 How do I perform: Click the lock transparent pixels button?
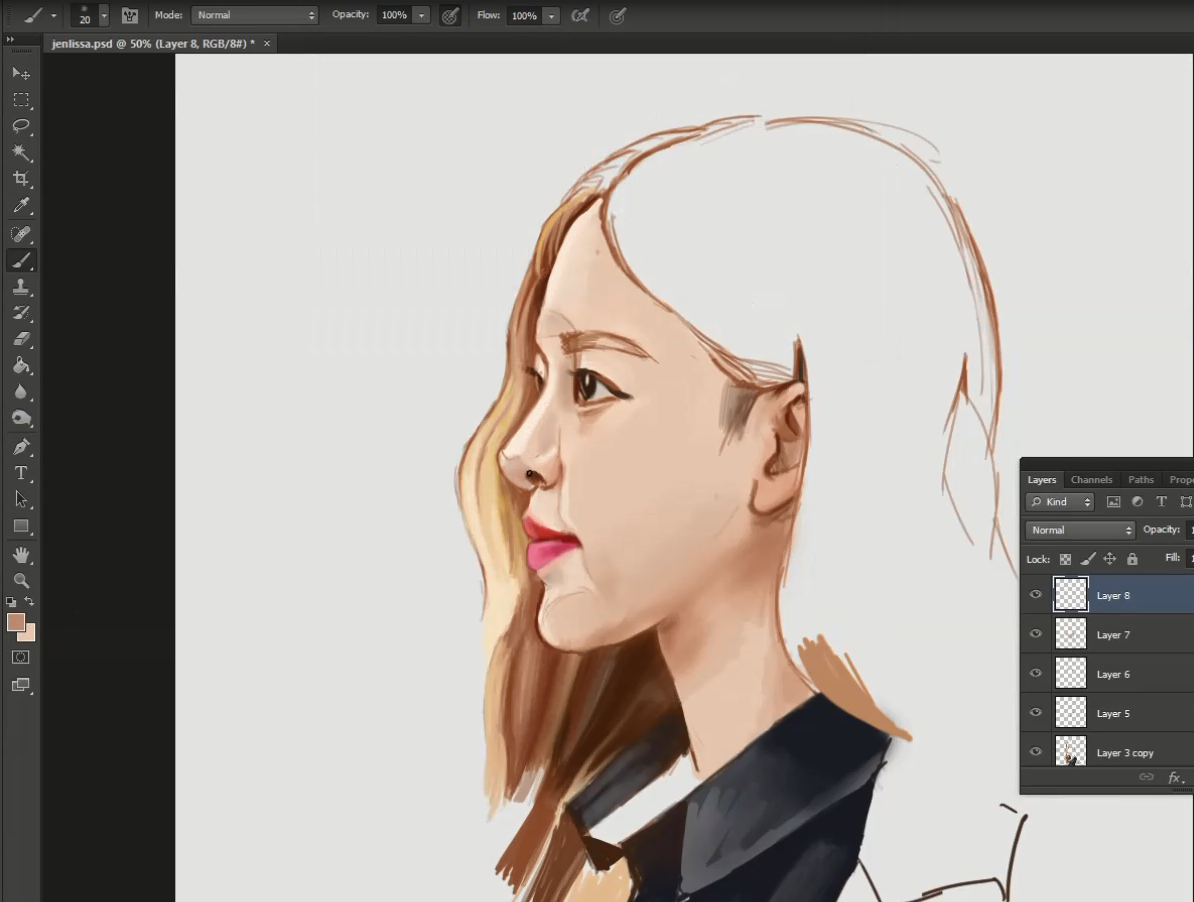coord(1065,559)
